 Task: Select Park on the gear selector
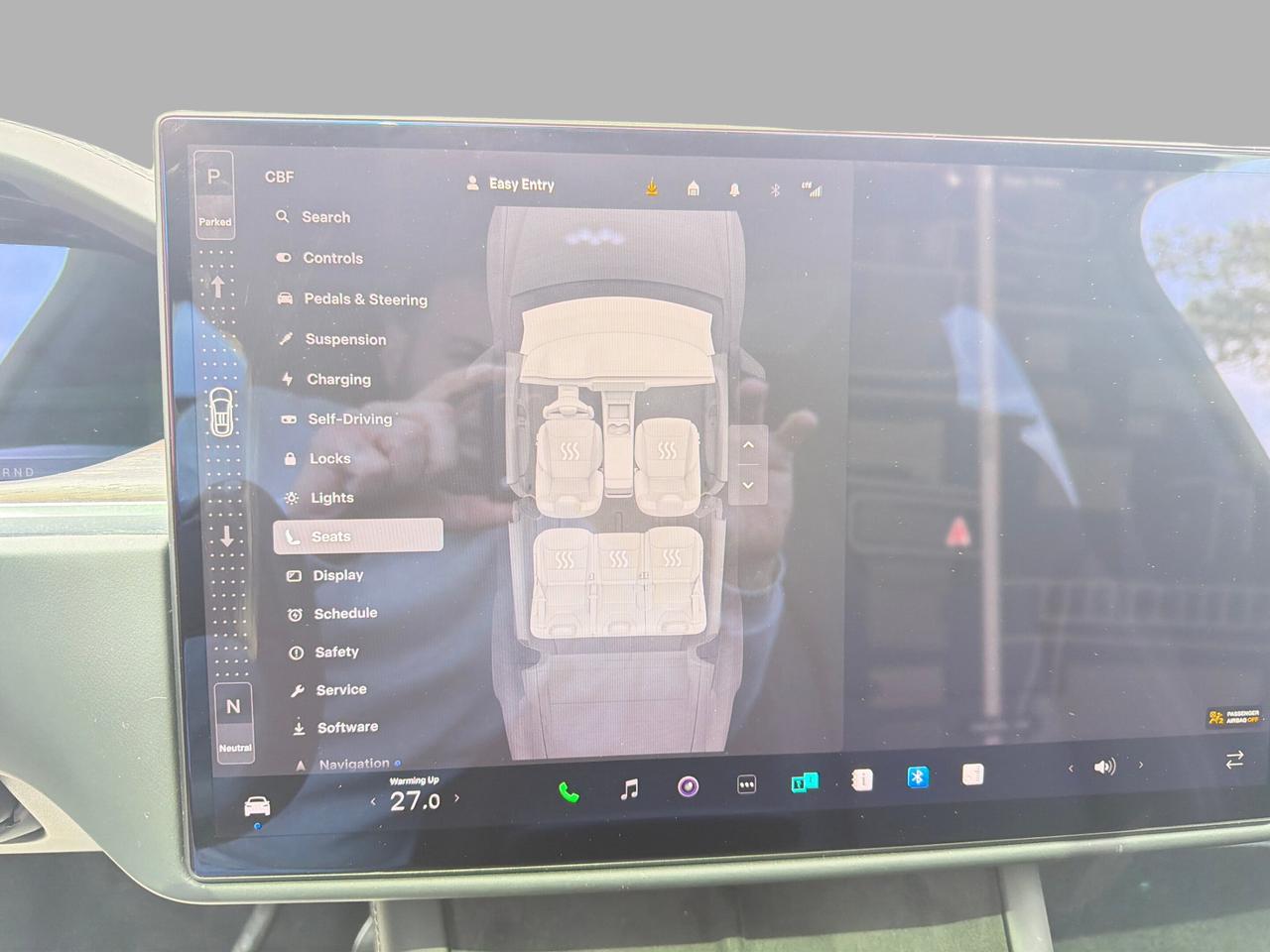click(214, 194)
